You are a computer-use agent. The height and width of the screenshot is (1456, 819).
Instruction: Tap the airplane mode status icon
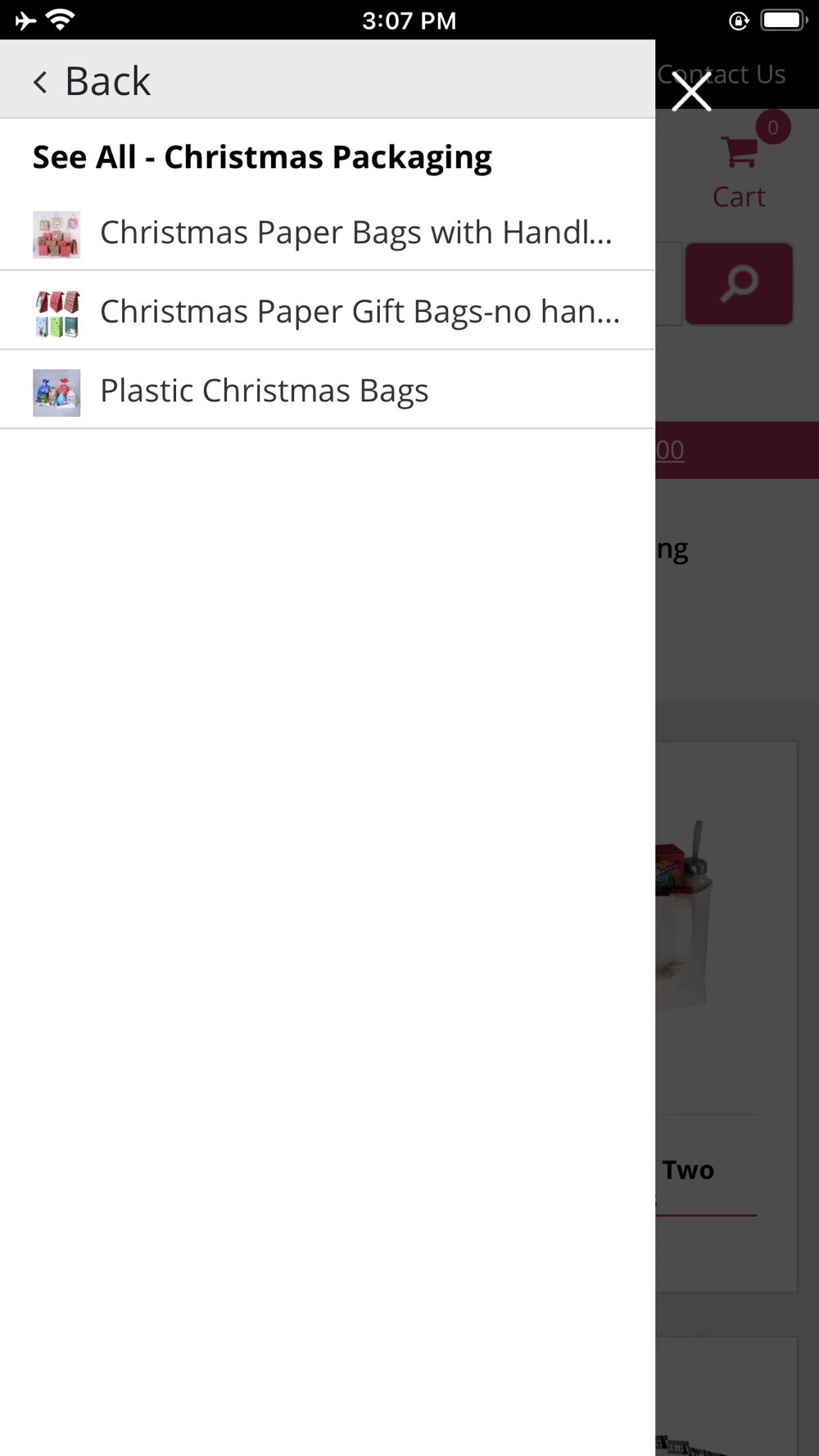click(x=25, y=20)
